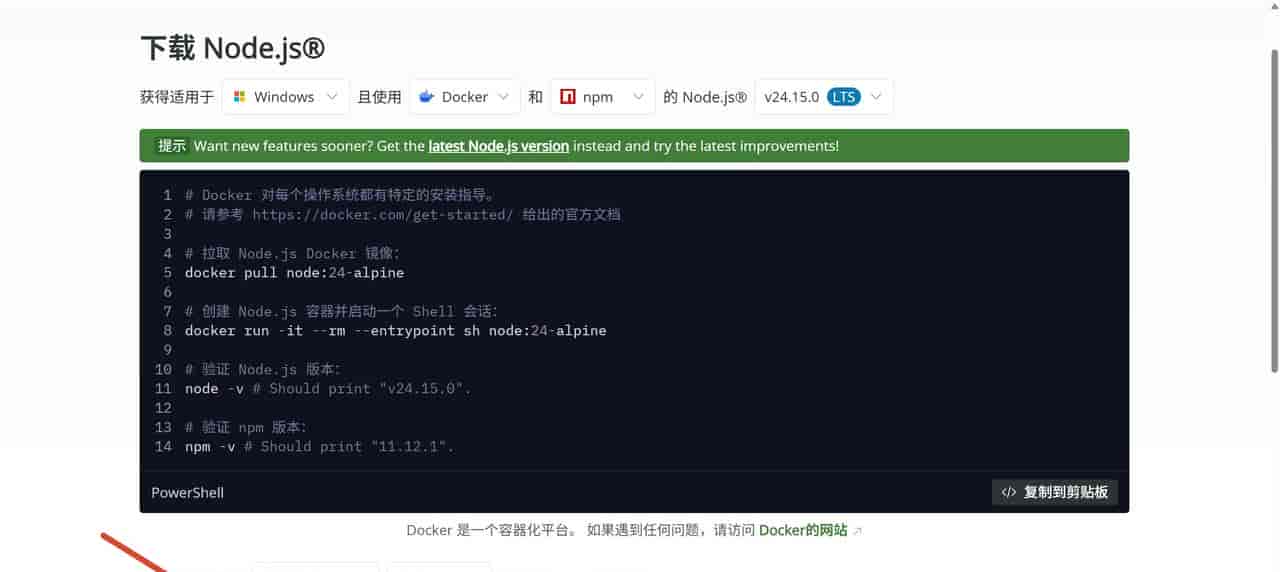Click the npm -v code line
1280x572 pixels.
[x=320, y=446]
